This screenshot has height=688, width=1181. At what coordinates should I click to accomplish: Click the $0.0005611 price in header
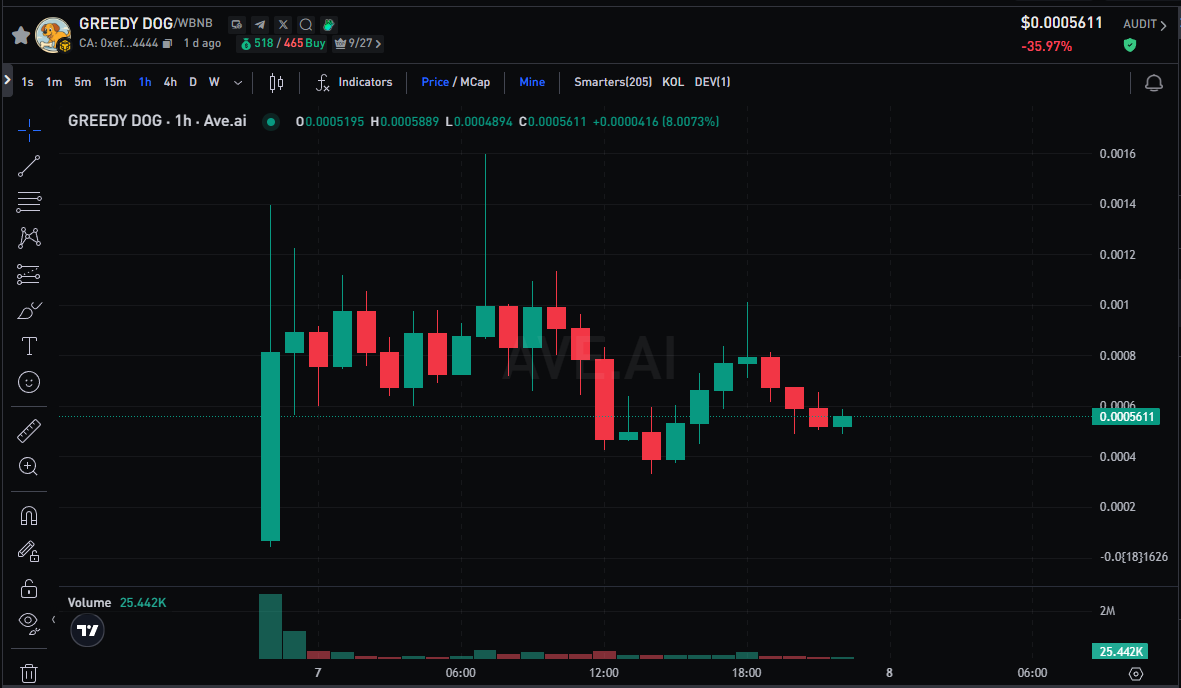coord(1061,23)
